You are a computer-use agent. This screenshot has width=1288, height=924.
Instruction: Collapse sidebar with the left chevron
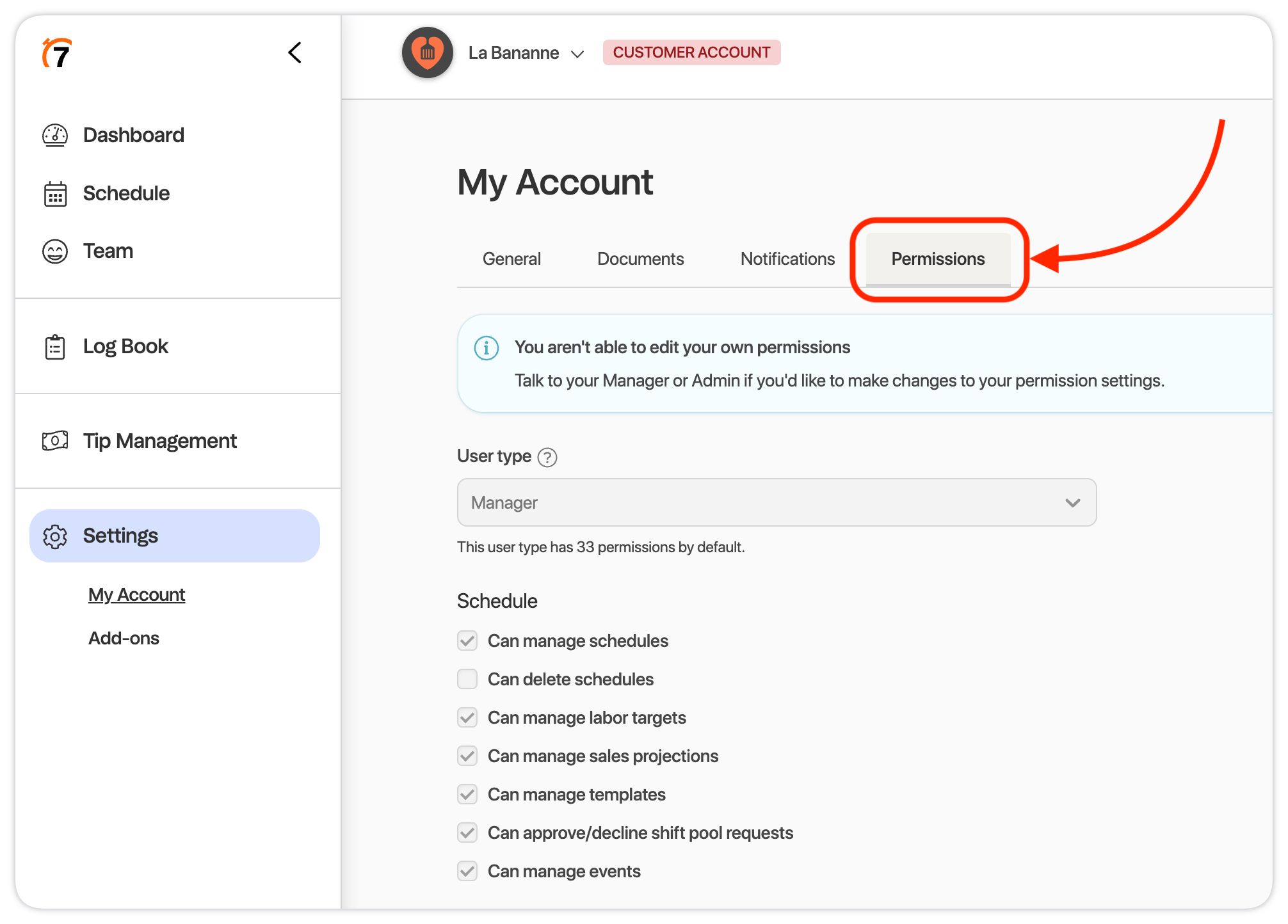pyautogui.click(x=294, y=52)
